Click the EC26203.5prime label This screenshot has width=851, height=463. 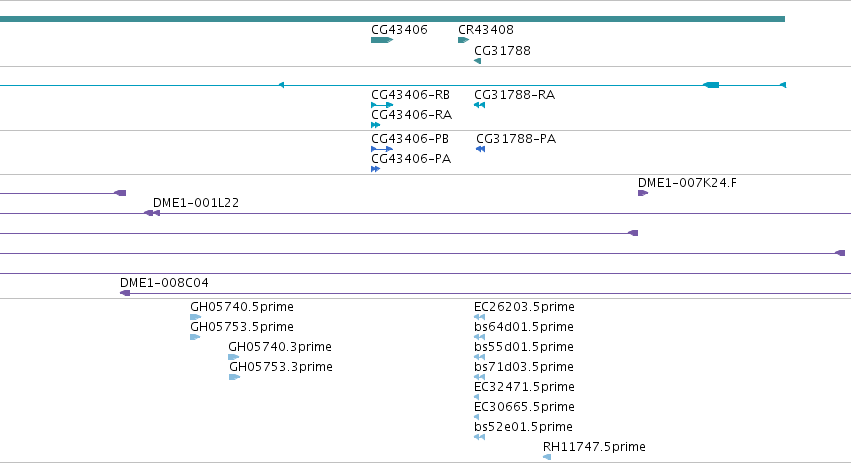pyautogui.click(x=524, y=307)
